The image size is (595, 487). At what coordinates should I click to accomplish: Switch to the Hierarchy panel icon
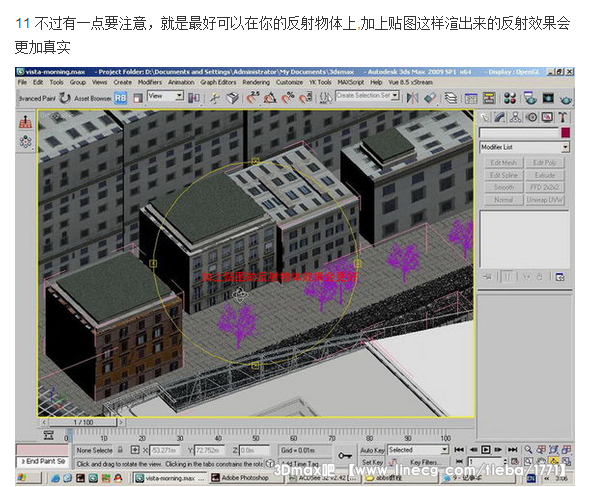(515, 117)
